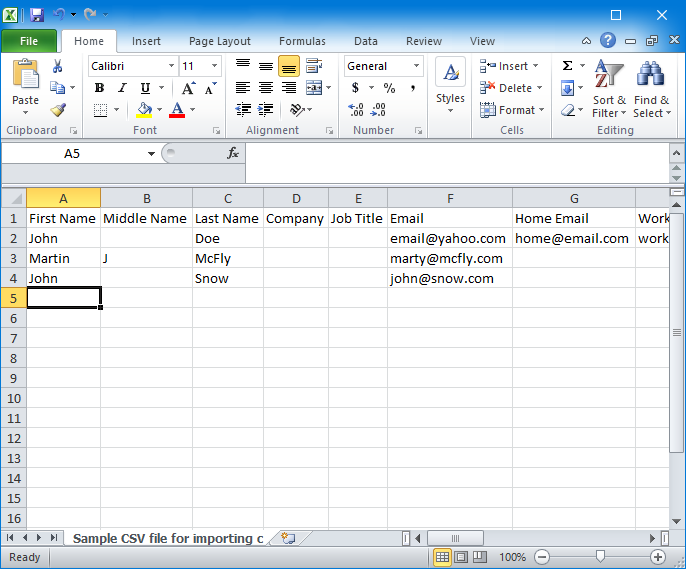Open the Calibri font name dropdown

(x=172, y=66)
